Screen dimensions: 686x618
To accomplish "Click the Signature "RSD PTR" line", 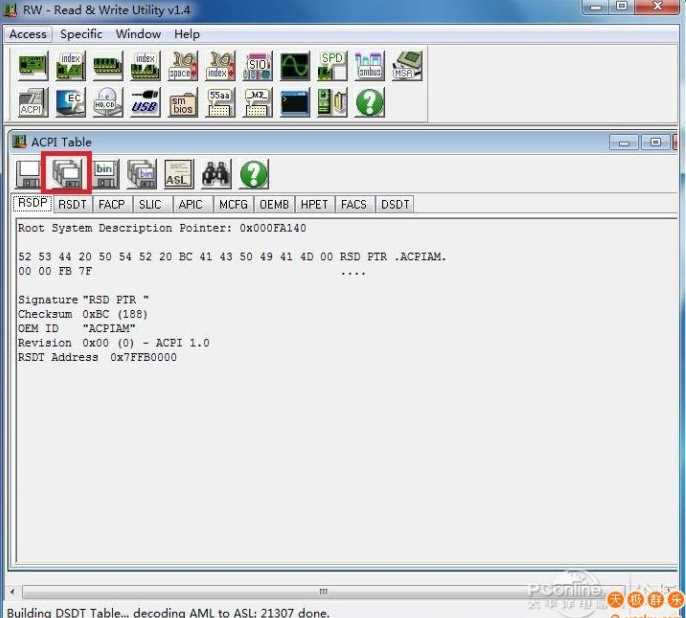I will (83, 300).
